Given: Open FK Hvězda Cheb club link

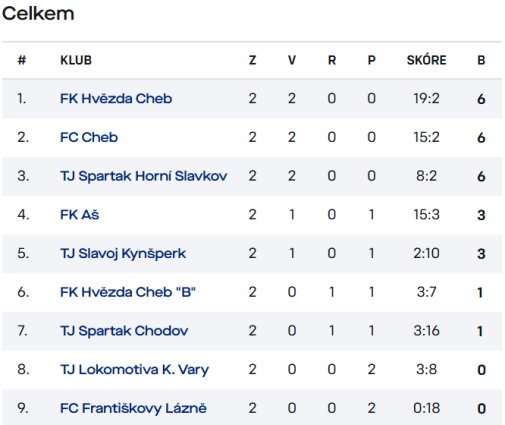Looking at the screenshot, I should (x=116, y=99).
